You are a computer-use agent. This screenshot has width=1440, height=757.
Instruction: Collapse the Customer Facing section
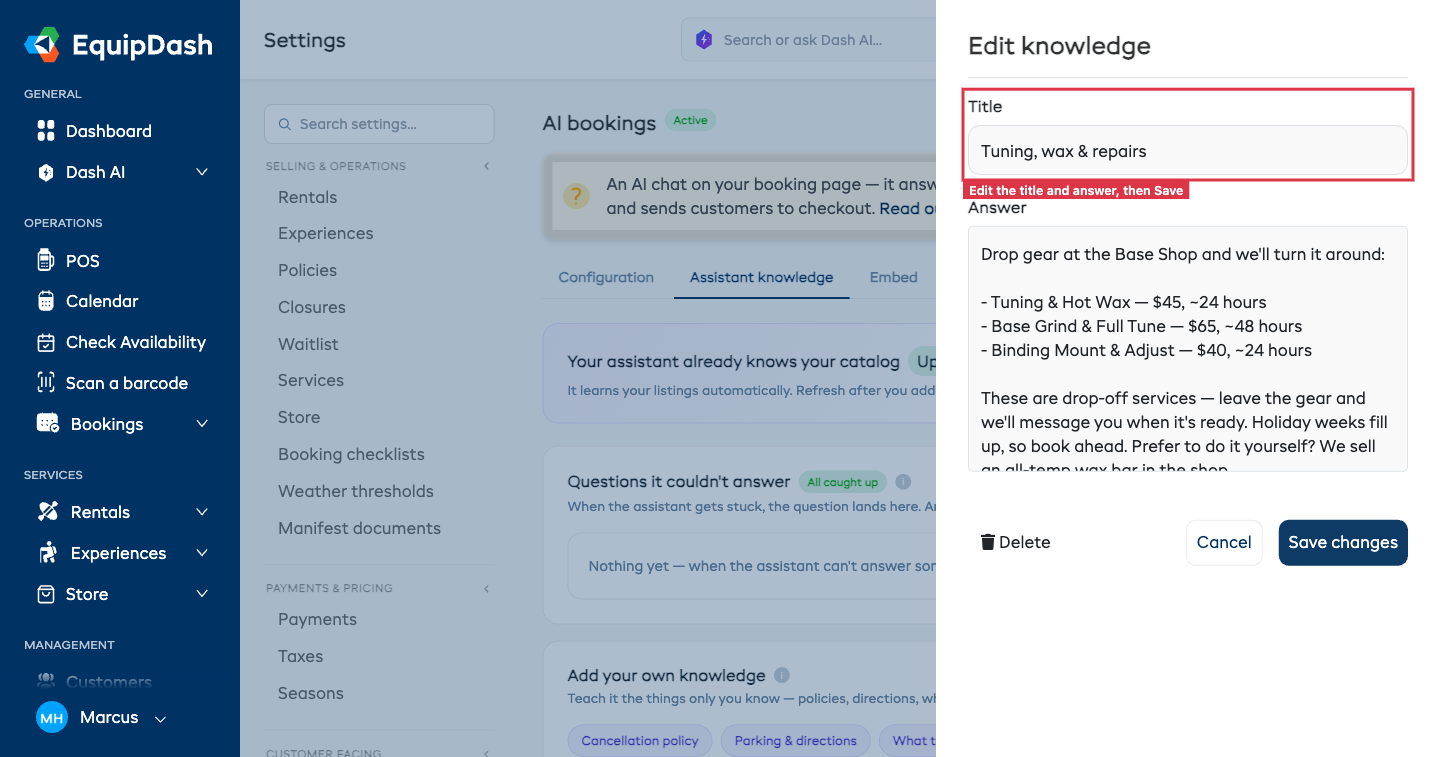(487, 753)
